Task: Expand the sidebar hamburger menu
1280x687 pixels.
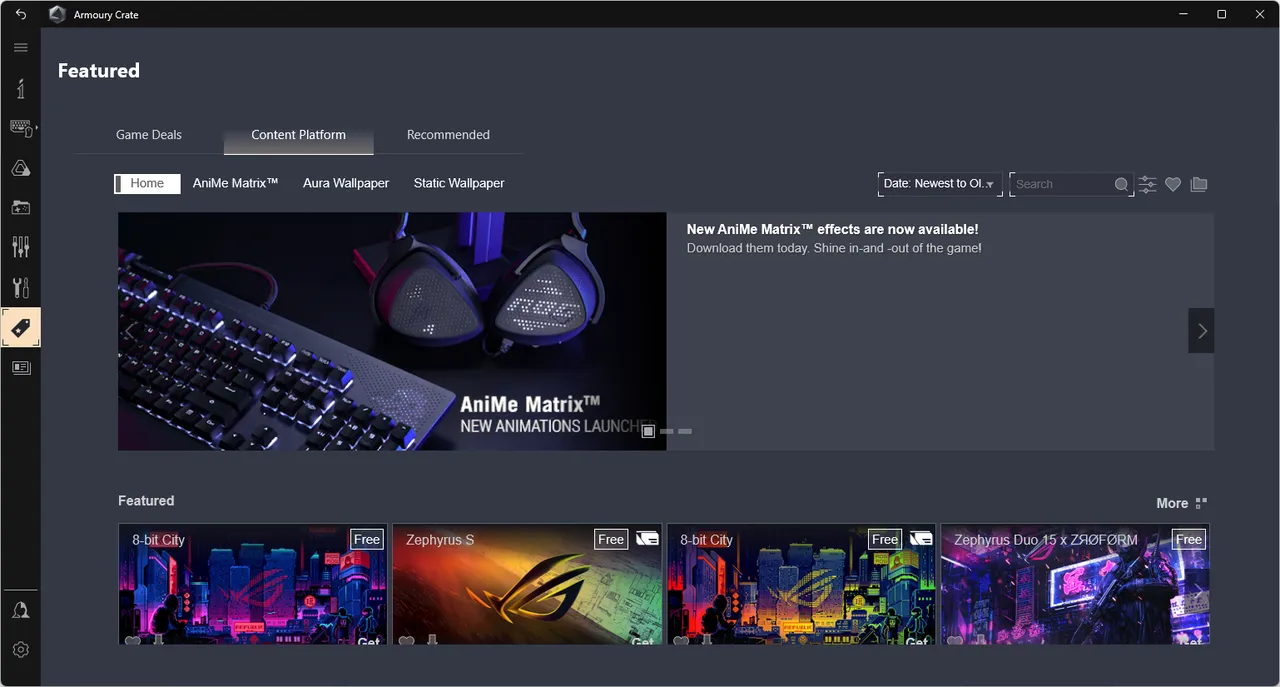Action: pos(21,48)
